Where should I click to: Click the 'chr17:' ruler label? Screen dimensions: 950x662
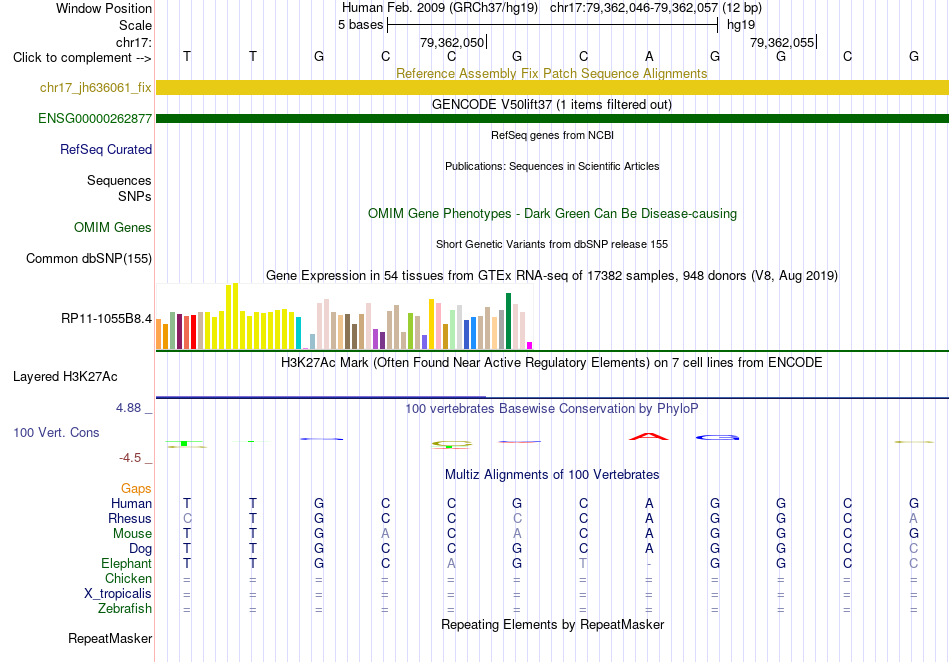[x=134, y=42]
